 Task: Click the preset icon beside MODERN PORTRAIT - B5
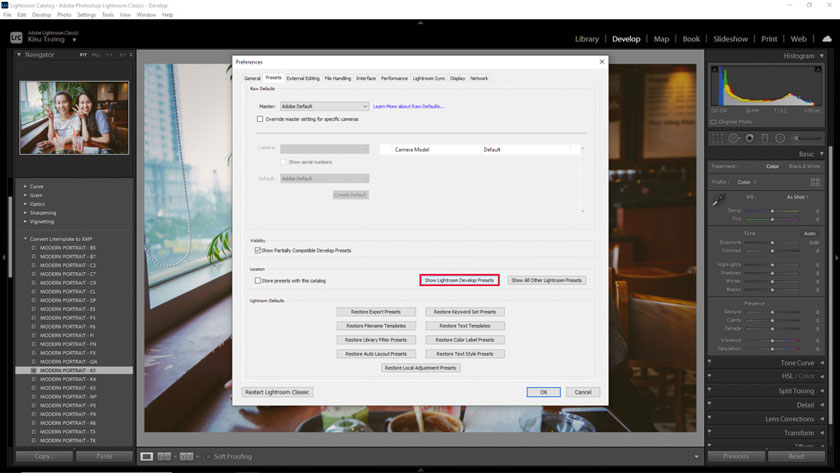click(34, 248)
